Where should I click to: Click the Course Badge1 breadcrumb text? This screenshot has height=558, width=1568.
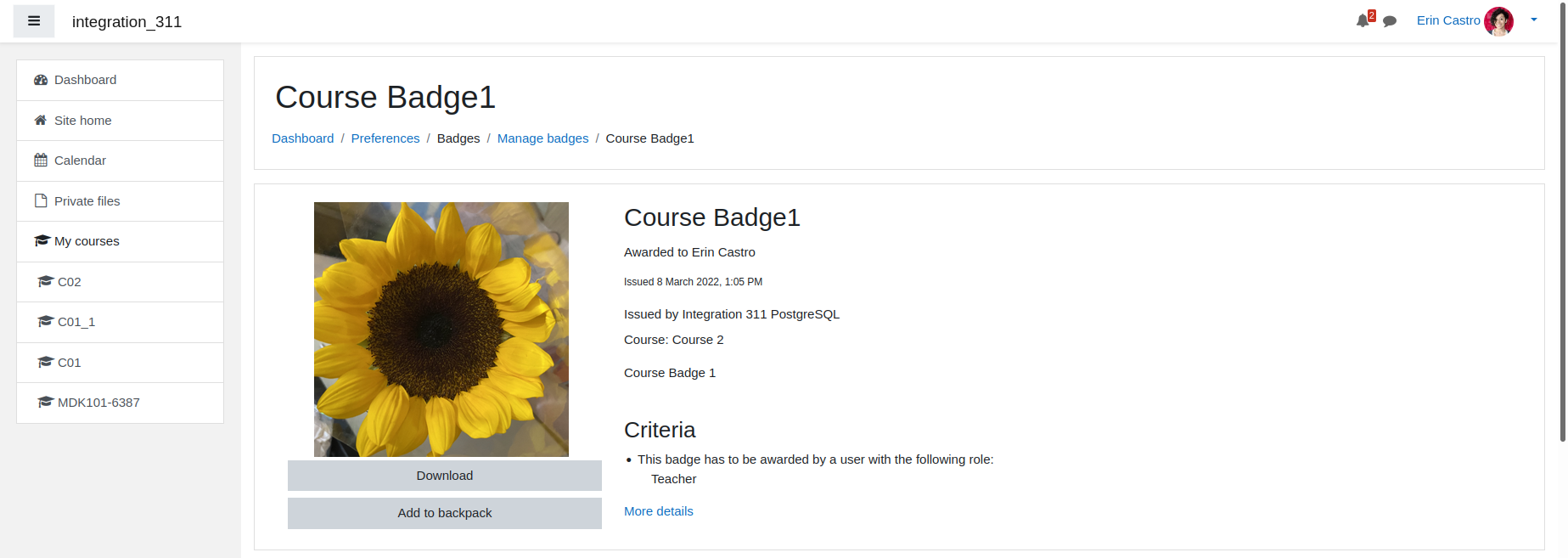pyautogui.click(x=649, y=138)
